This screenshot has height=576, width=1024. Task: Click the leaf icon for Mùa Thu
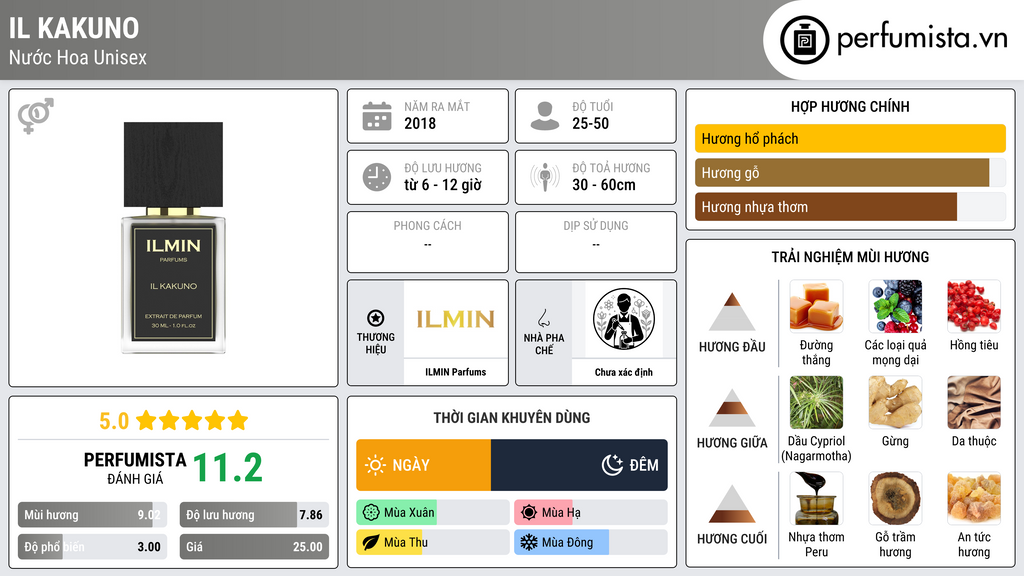371,542
